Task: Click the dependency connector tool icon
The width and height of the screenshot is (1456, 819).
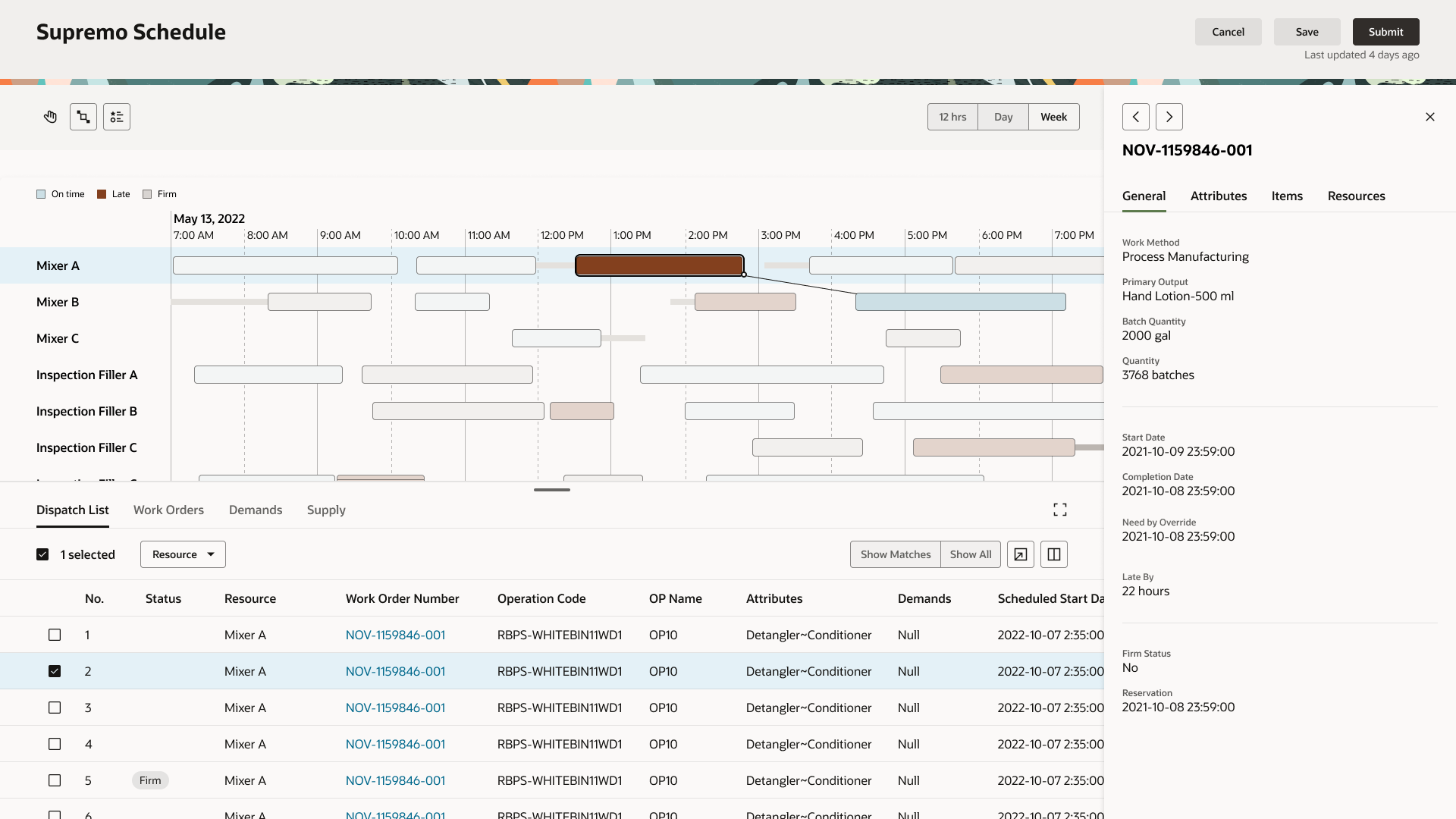Action: [83, 117]
